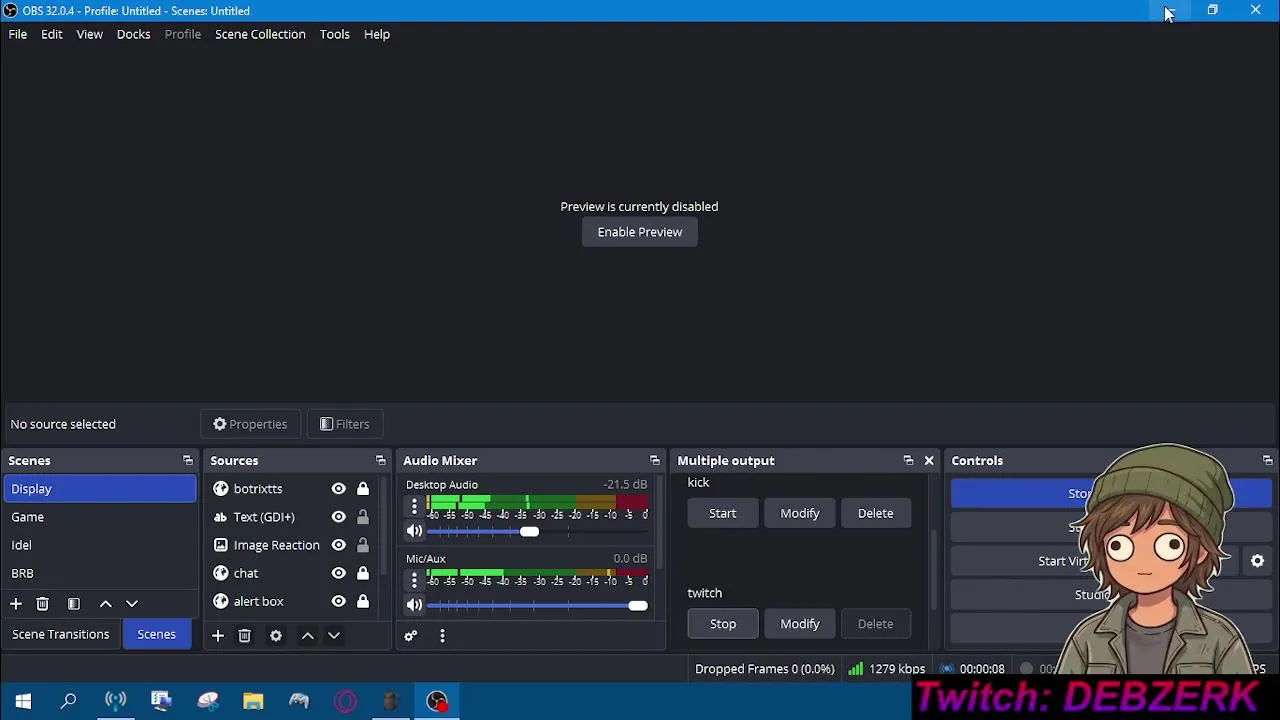The image size is (1280, 720).
Task: Open Desktop Audio three-dot options
Action: pyautogui.click(x=414, y=506)
